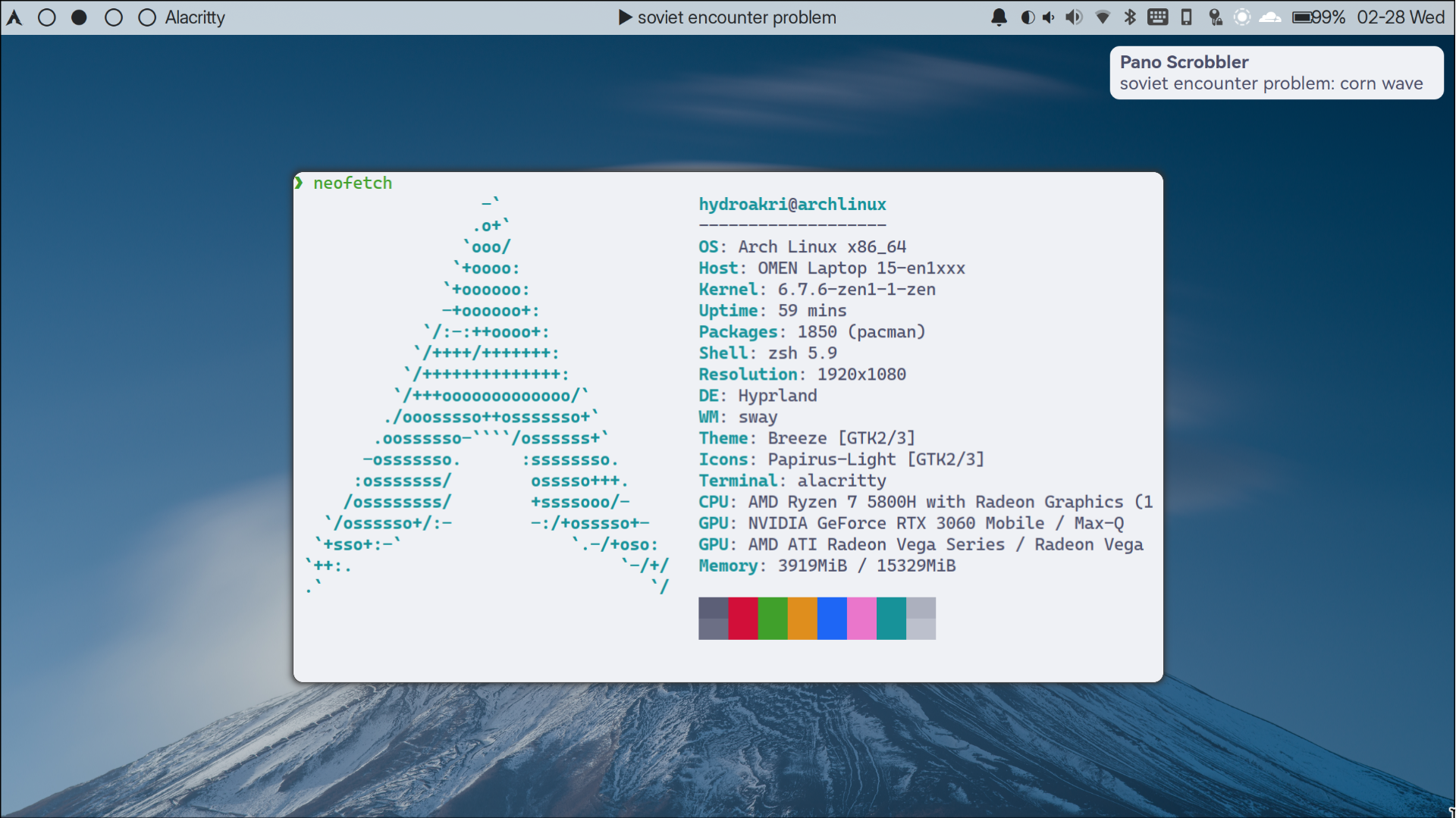Open notifications via the bell icon

[x=999, y=17]
